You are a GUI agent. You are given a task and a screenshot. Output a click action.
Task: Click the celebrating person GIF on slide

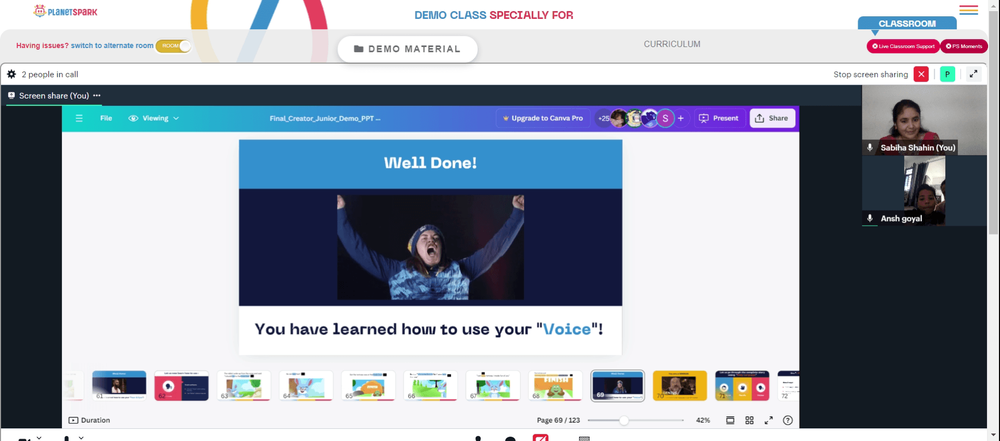(x=430, y=247)
